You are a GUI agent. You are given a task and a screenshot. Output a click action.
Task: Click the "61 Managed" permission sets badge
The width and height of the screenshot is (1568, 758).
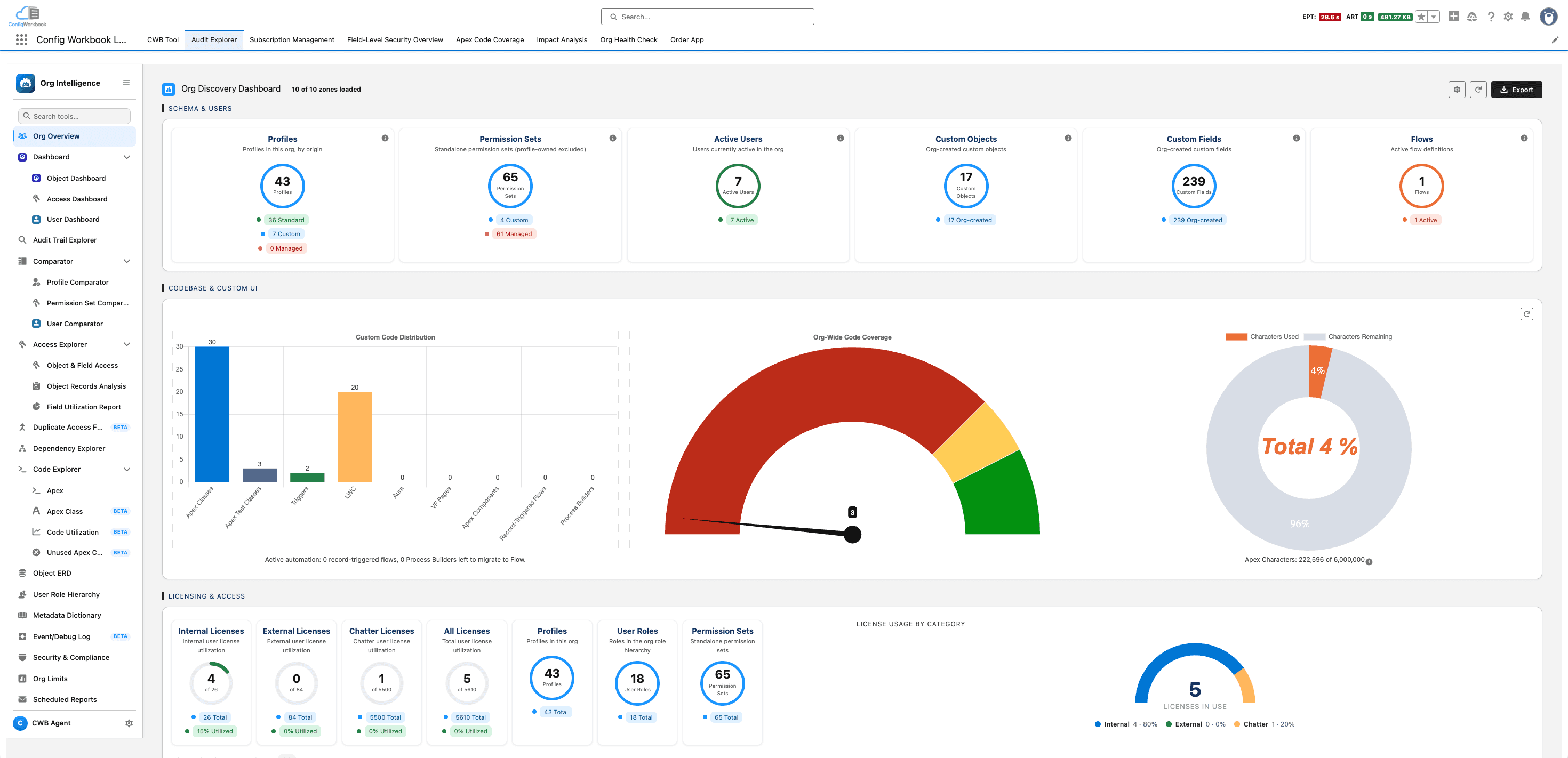(514, 234)
